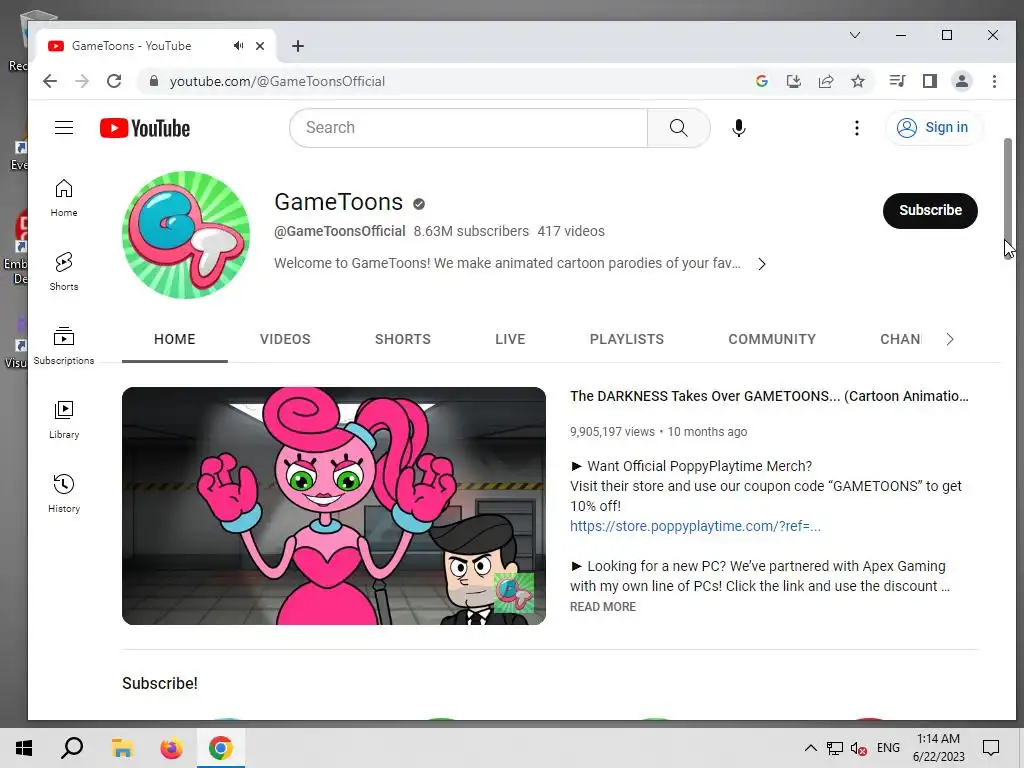Click the ENG language indicator

(x=888, y=748)
